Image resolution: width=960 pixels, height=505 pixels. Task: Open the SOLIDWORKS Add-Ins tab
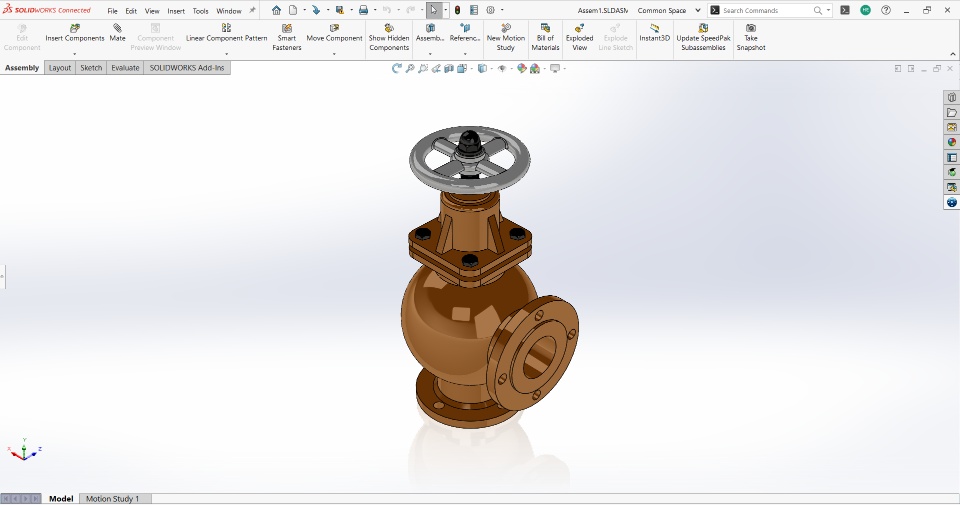[187, 68]
